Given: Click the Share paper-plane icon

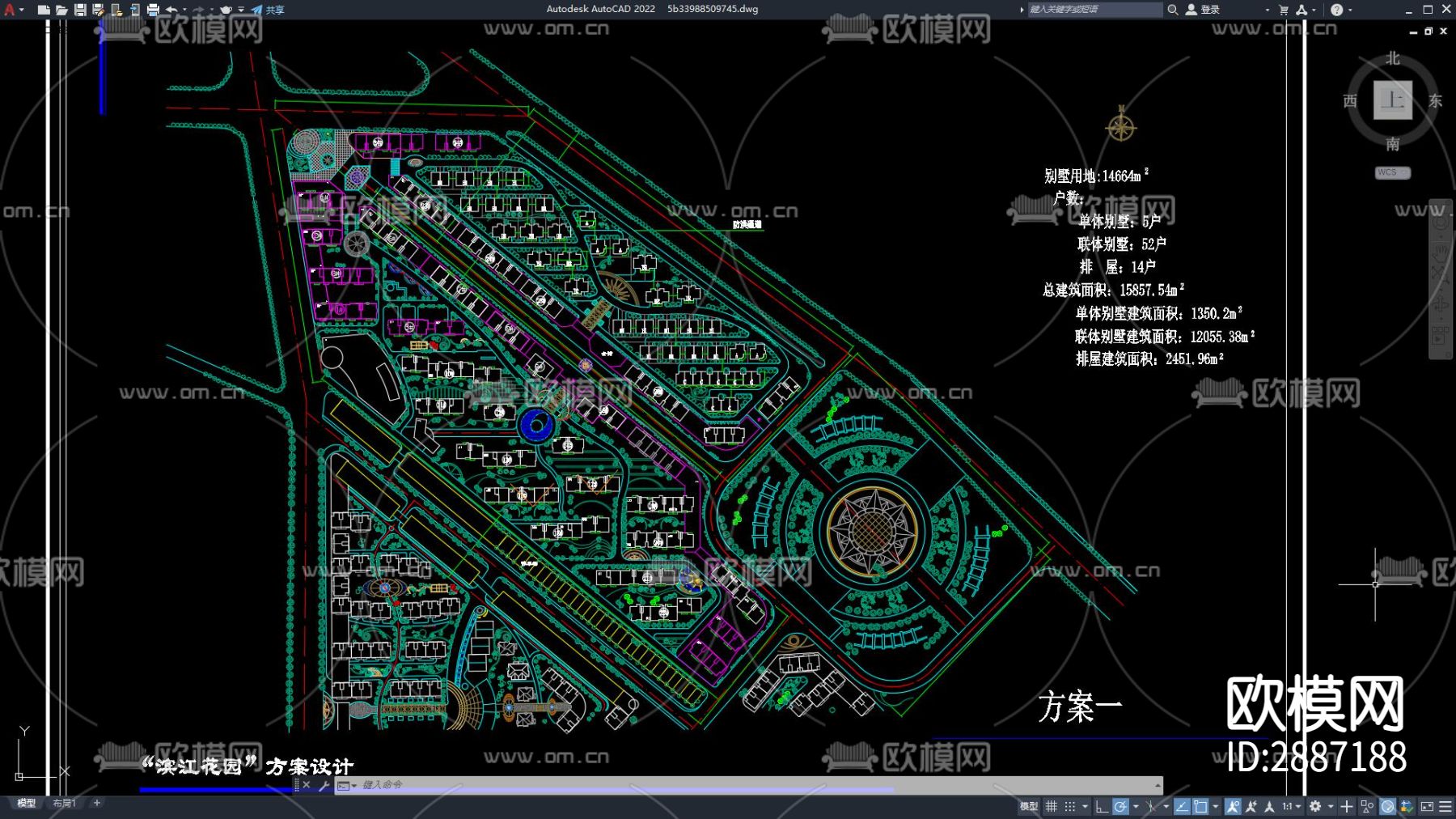Looking at the screenshot, I should [256, 10].
